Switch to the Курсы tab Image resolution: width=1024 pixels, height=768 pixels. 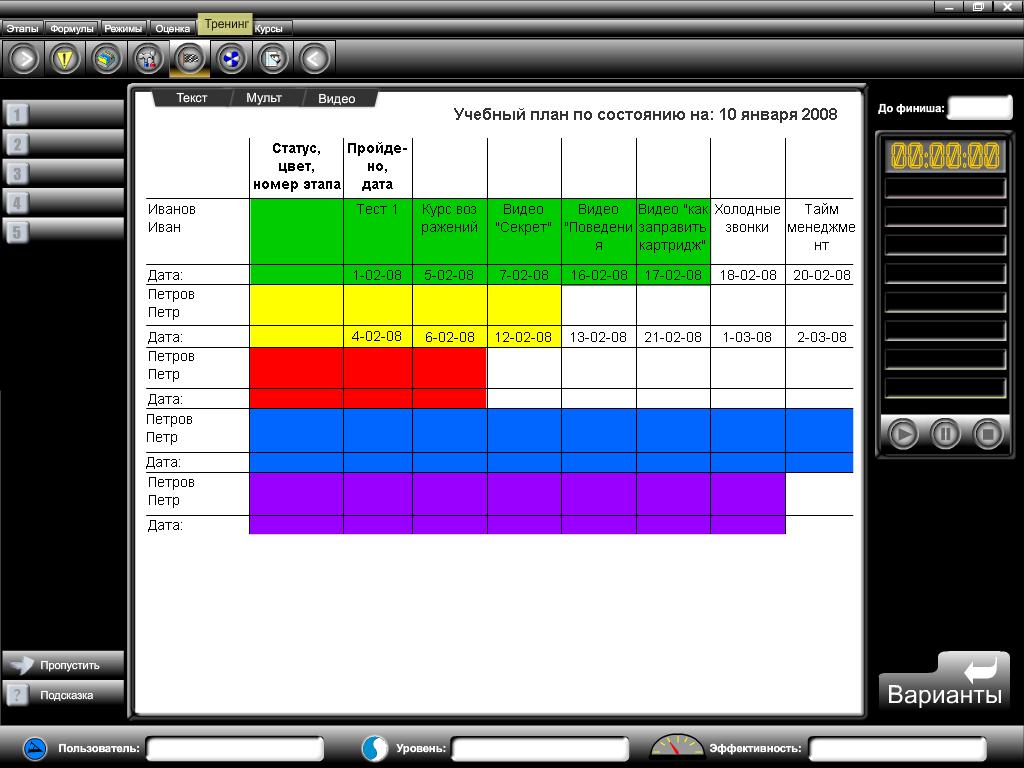tap(270, 29)
